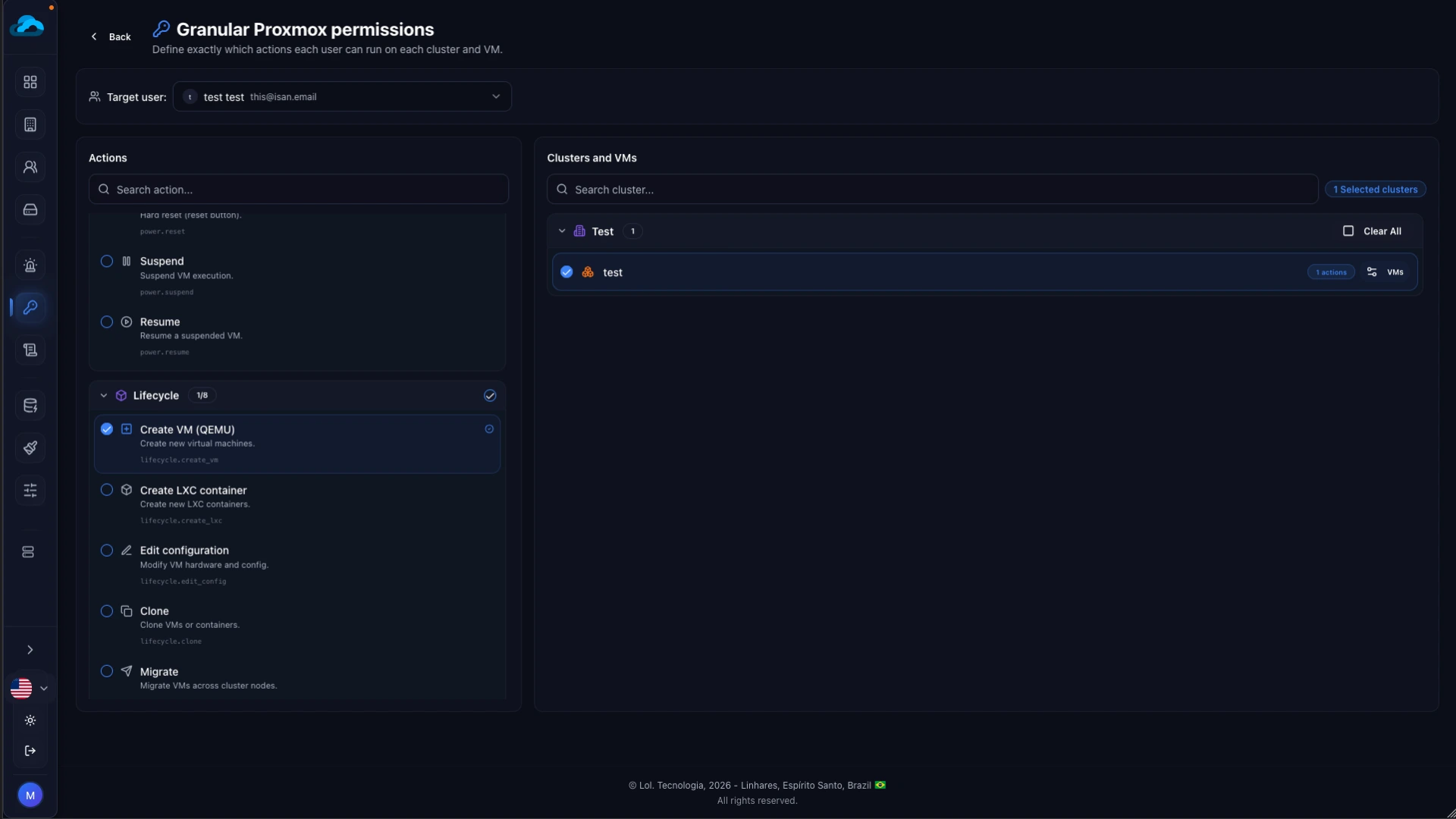Expand the sidebar with the chevron arrow

pyautogui.click(x=30, y=650)
